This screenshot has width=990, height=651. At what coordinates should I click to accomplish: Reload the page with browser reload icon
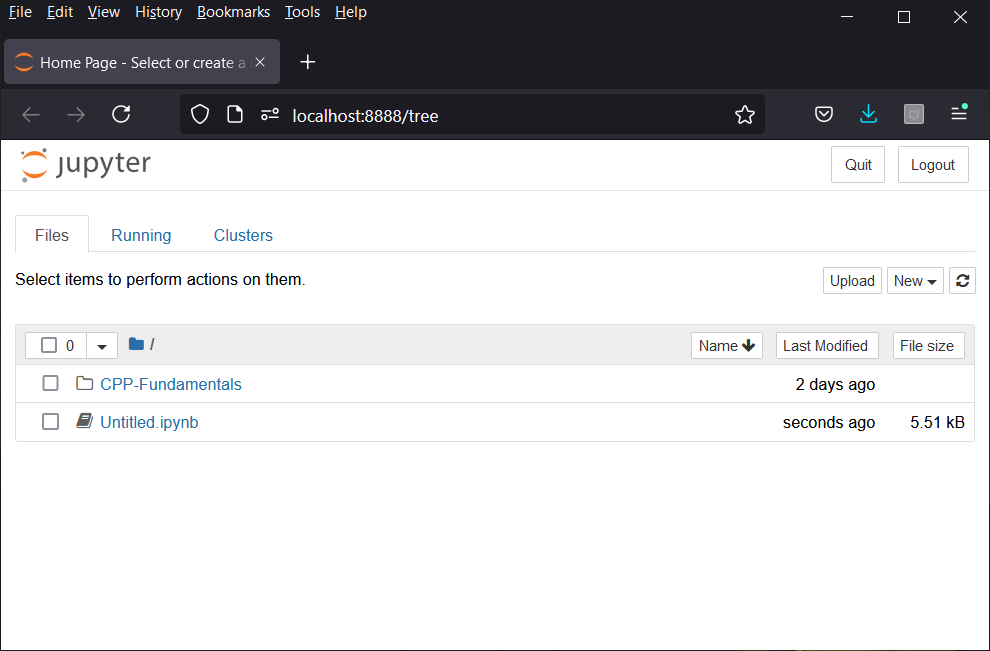tap(121, 115)
